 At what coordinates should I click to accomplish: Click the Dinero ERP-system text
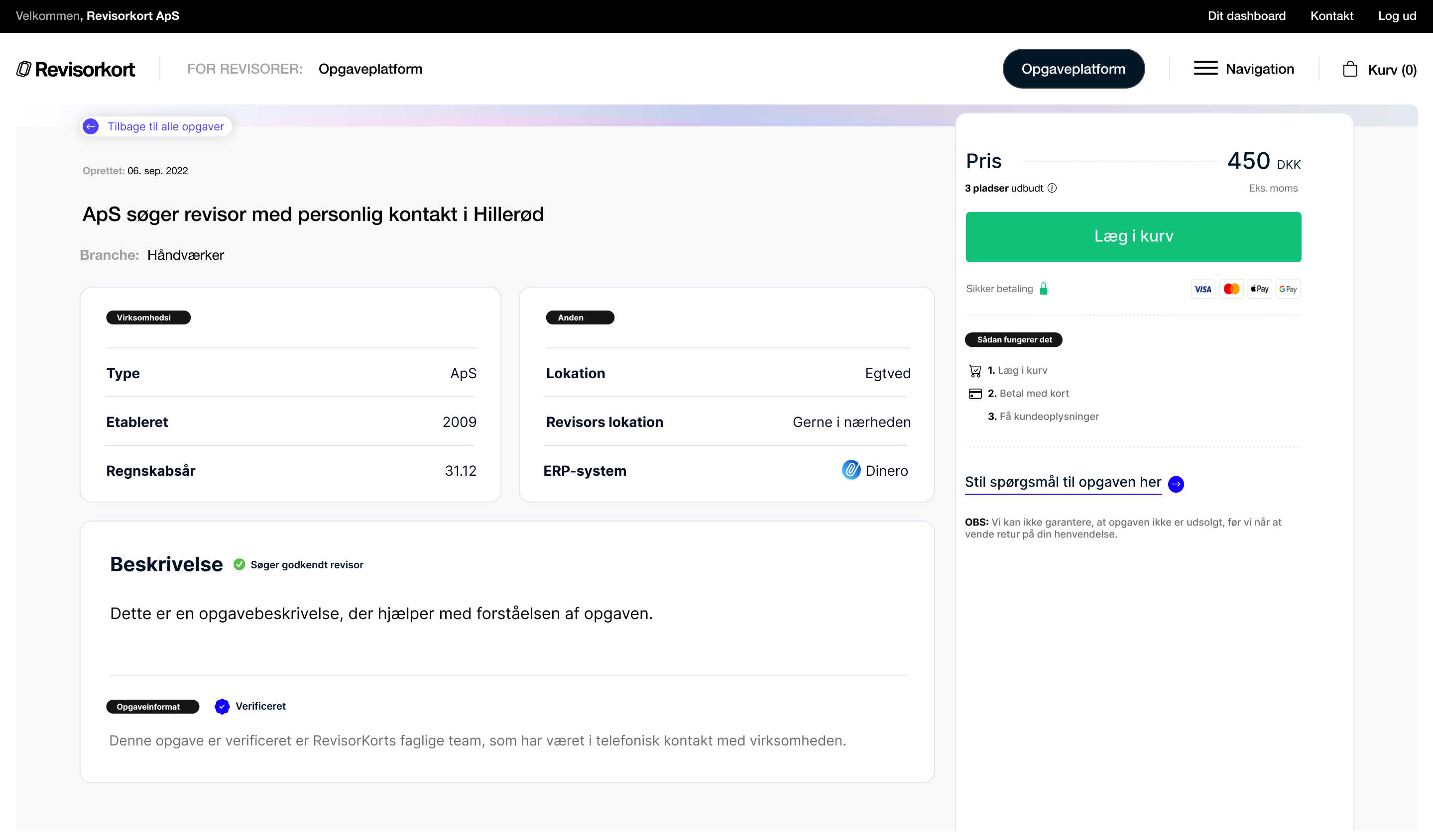click(x=886, y=471)
